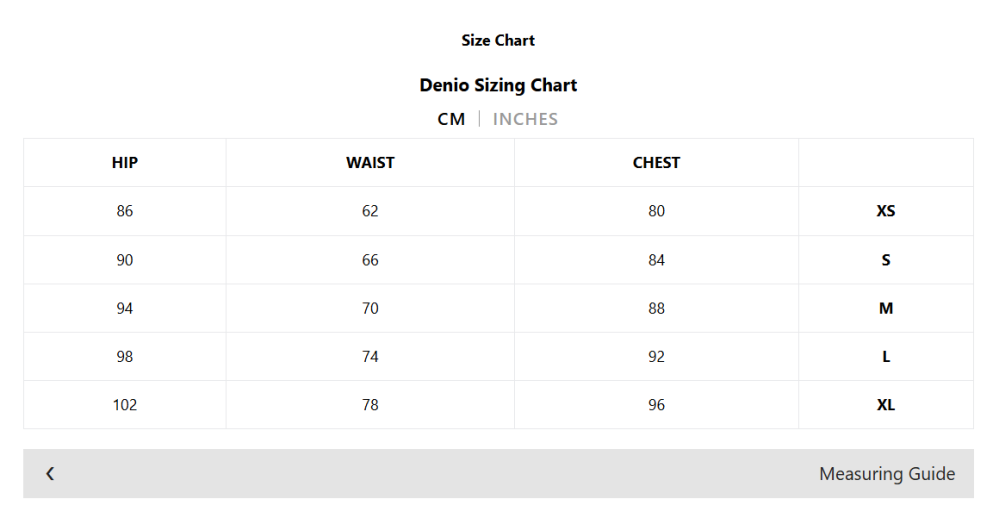
Task: Select the XL size label
Action: [886, 405]
